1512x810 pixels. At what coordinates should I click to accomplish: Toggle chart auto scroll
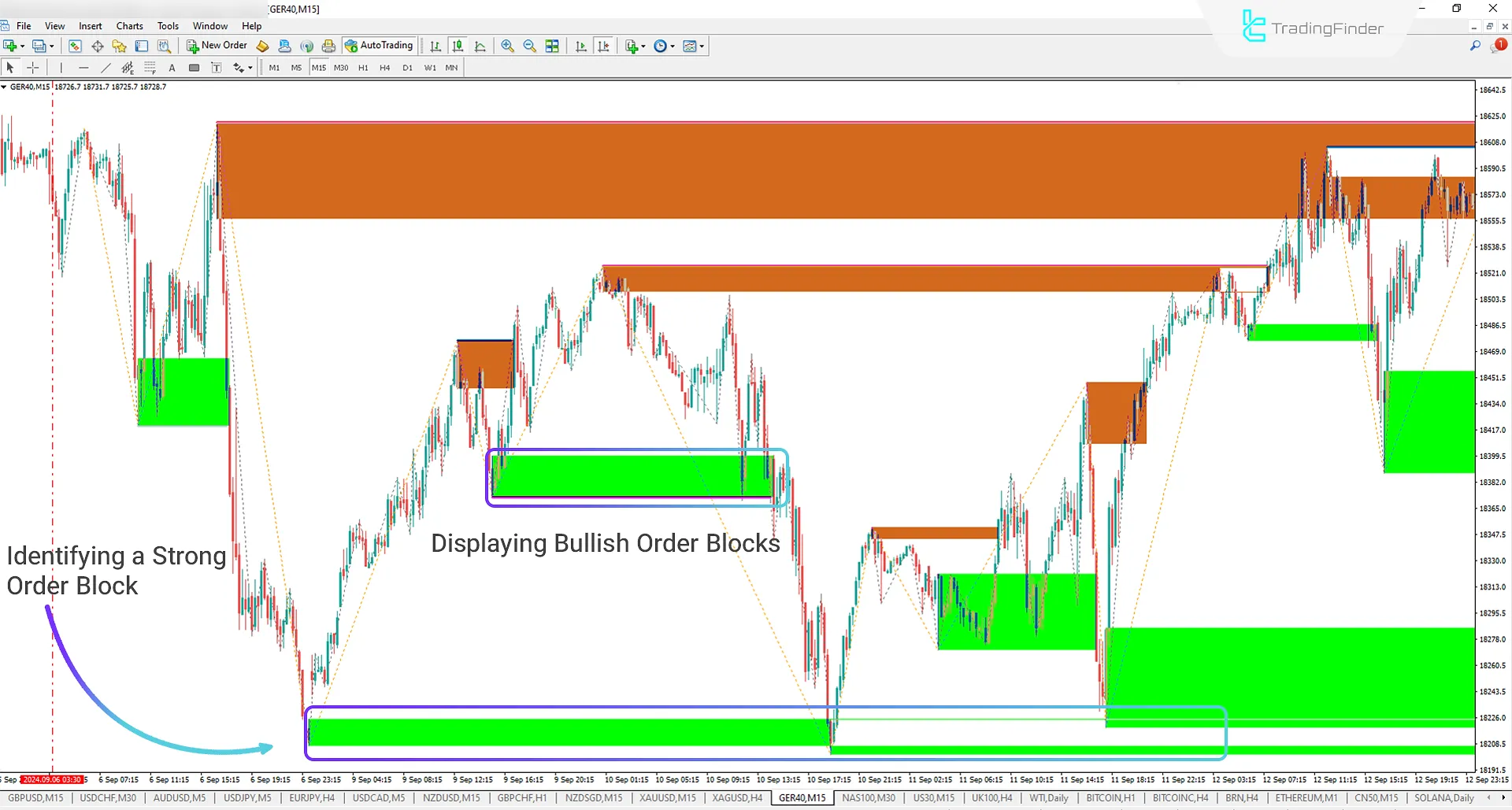coord(580,46)
